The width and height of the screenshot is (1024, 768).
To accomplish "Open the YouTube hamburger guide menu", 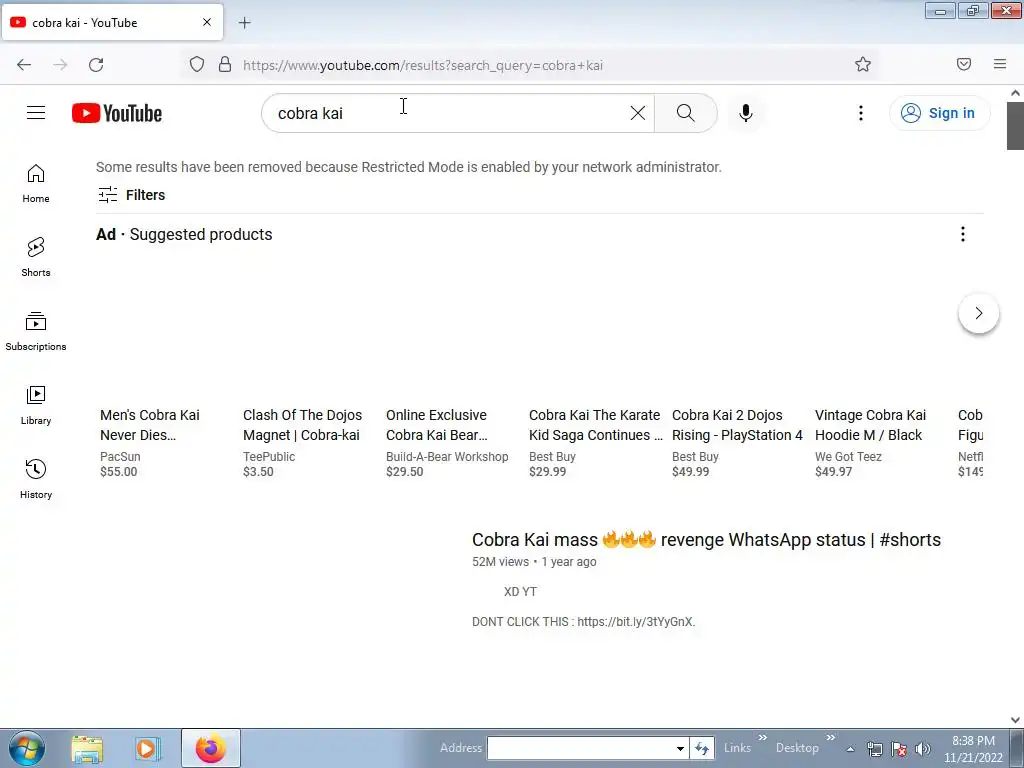I will click(36, 113).
